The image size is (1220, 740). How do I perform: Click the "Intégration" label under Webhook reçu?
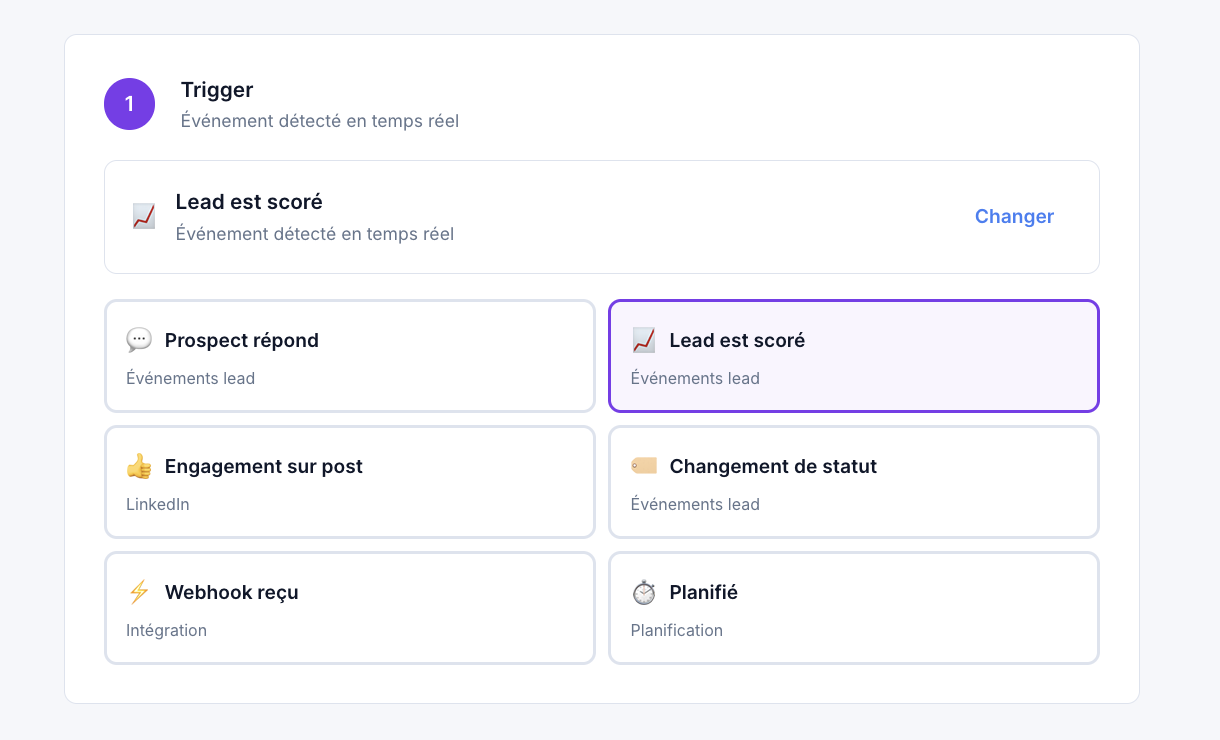[x=167, y=630]
